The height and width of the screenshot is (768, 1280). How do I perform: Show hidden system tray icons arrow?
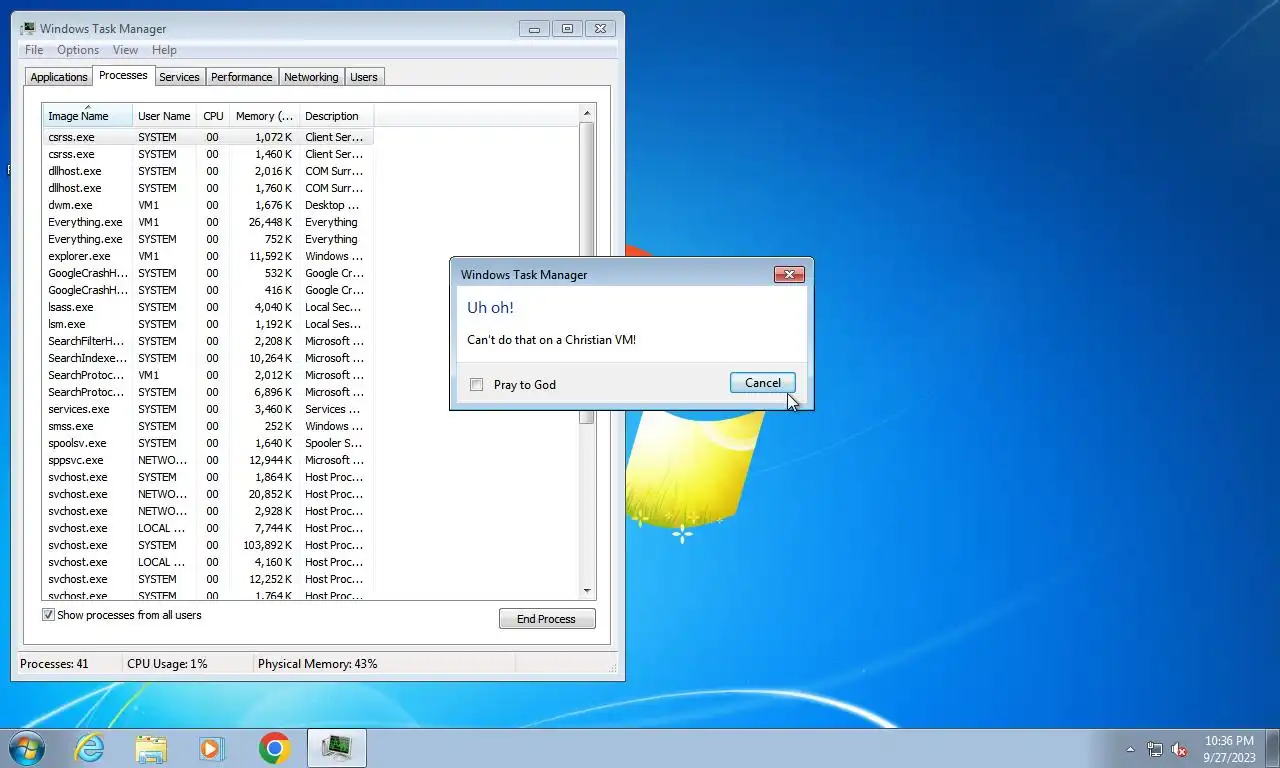[x=1131, y=749]
